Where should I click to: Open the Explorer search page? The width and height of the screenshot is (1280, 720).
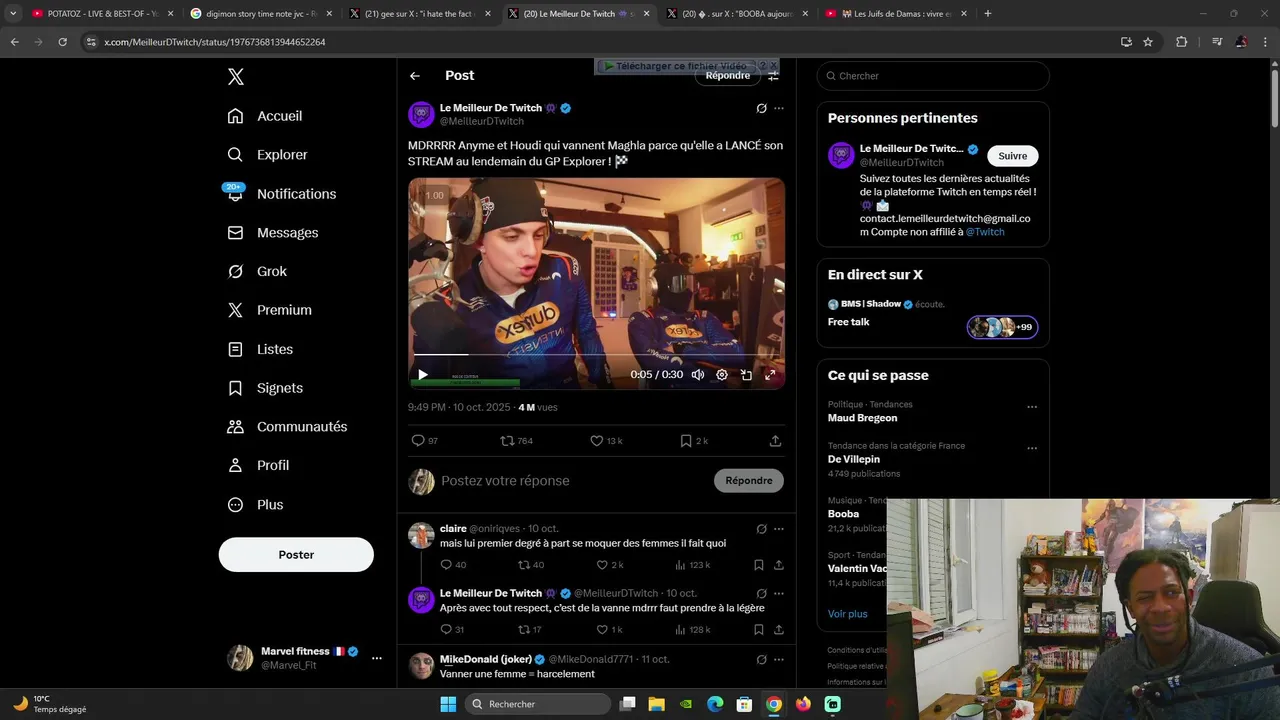pyautogui.click(x=267, y=155)
